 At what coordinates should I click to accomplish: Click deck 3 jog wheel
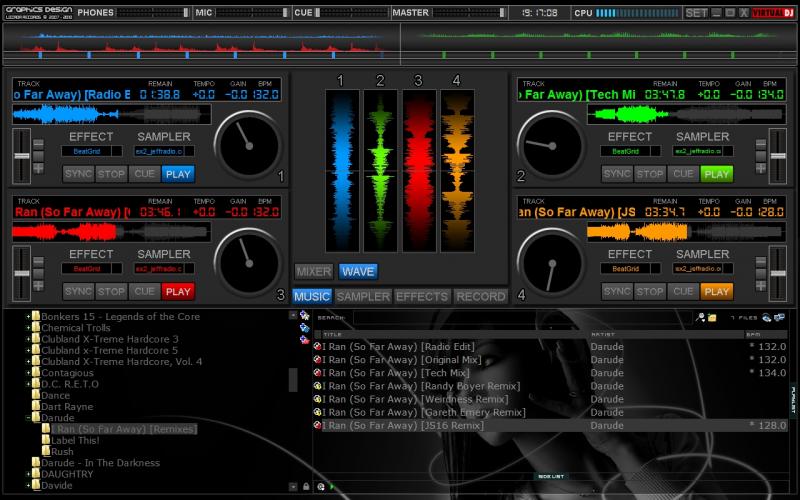248,263
